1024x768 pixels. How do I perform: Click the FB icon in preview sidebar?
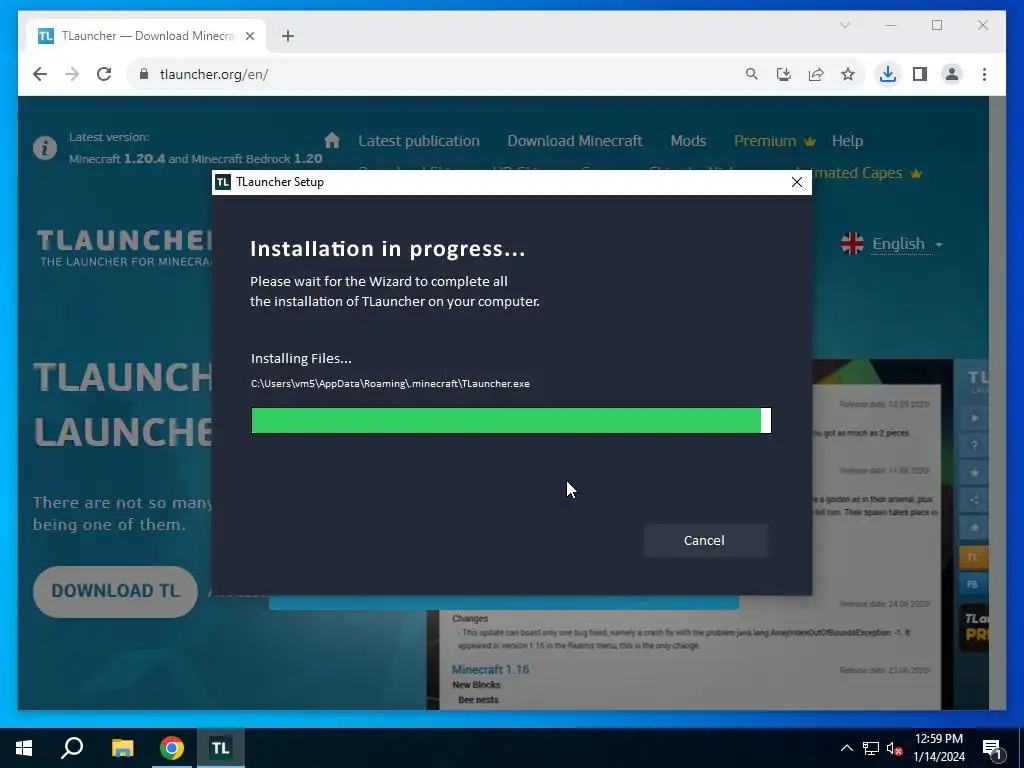pos(973,584)
